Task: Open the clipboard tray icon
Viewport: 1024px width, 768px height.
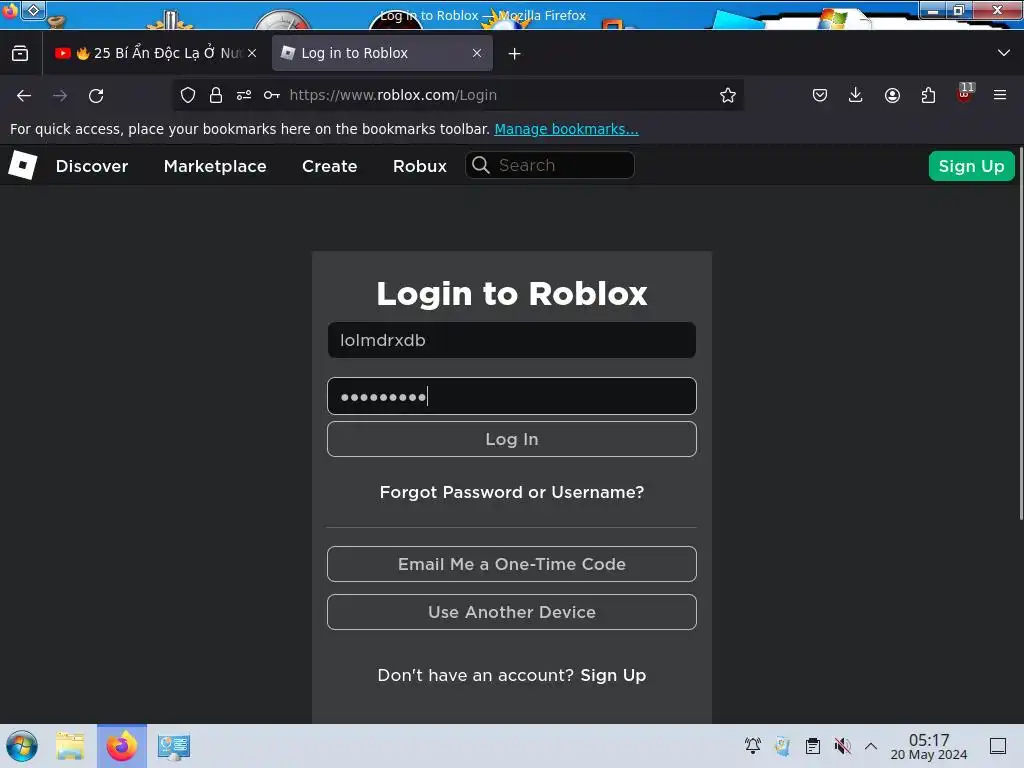Action: coord(812,746)
